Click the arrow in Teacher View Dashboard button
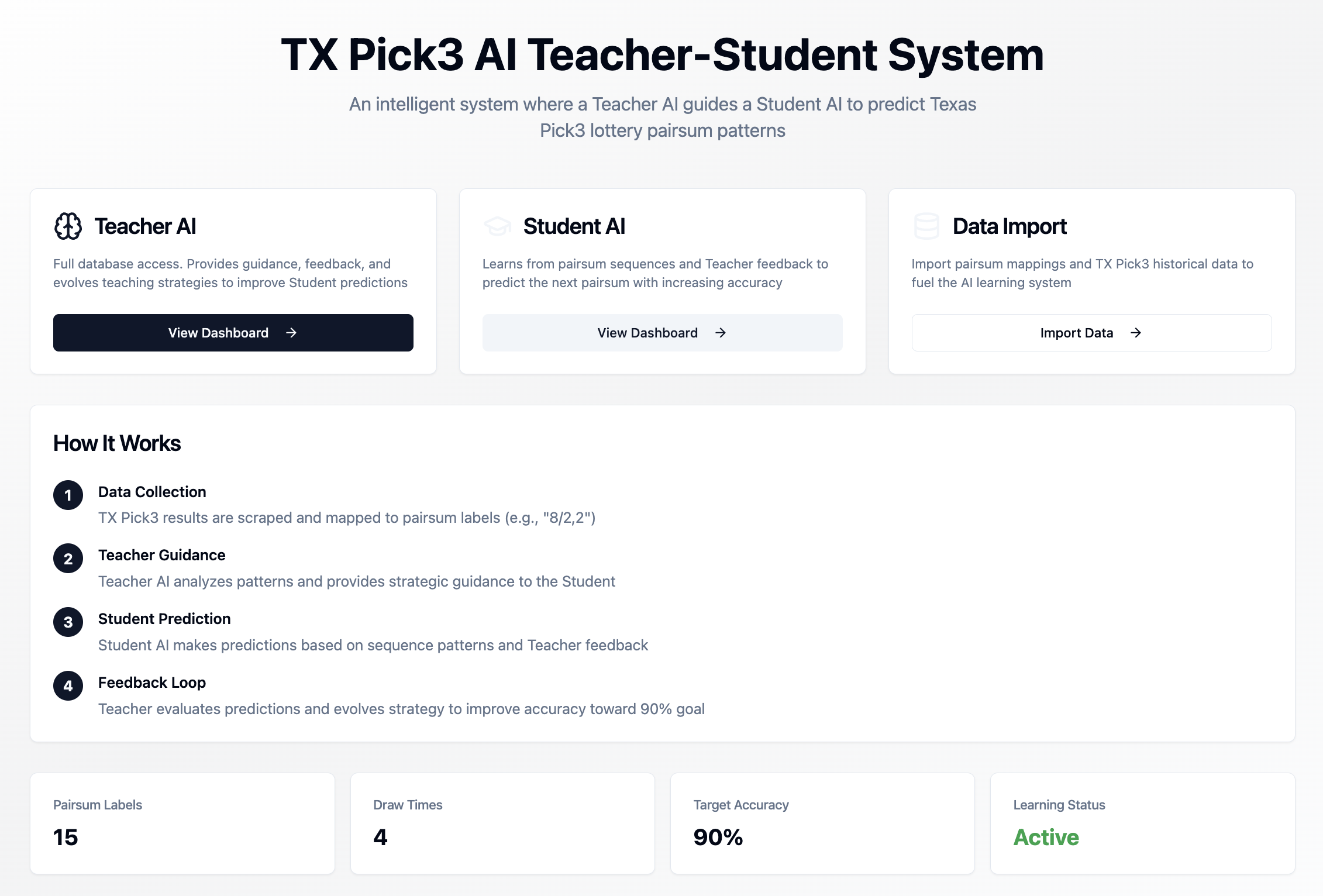Image resolution: width=1323 pixels, height=896 pixels. click(291, 333)
